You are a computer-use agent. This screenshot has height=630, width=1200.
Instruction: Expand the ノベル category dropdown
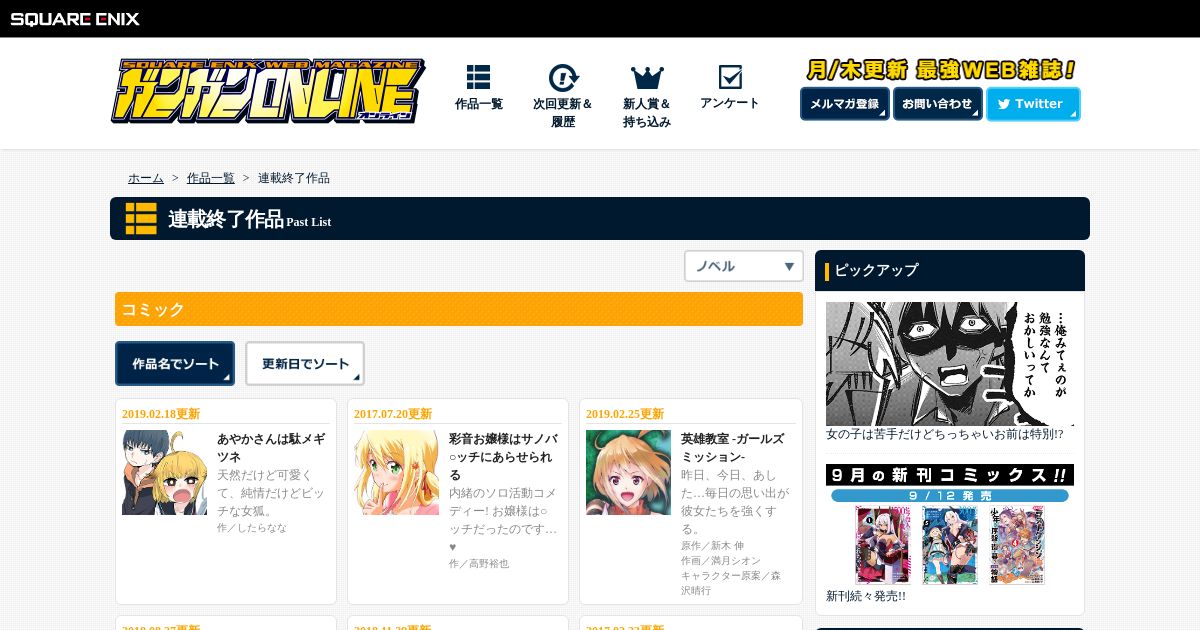744,266
